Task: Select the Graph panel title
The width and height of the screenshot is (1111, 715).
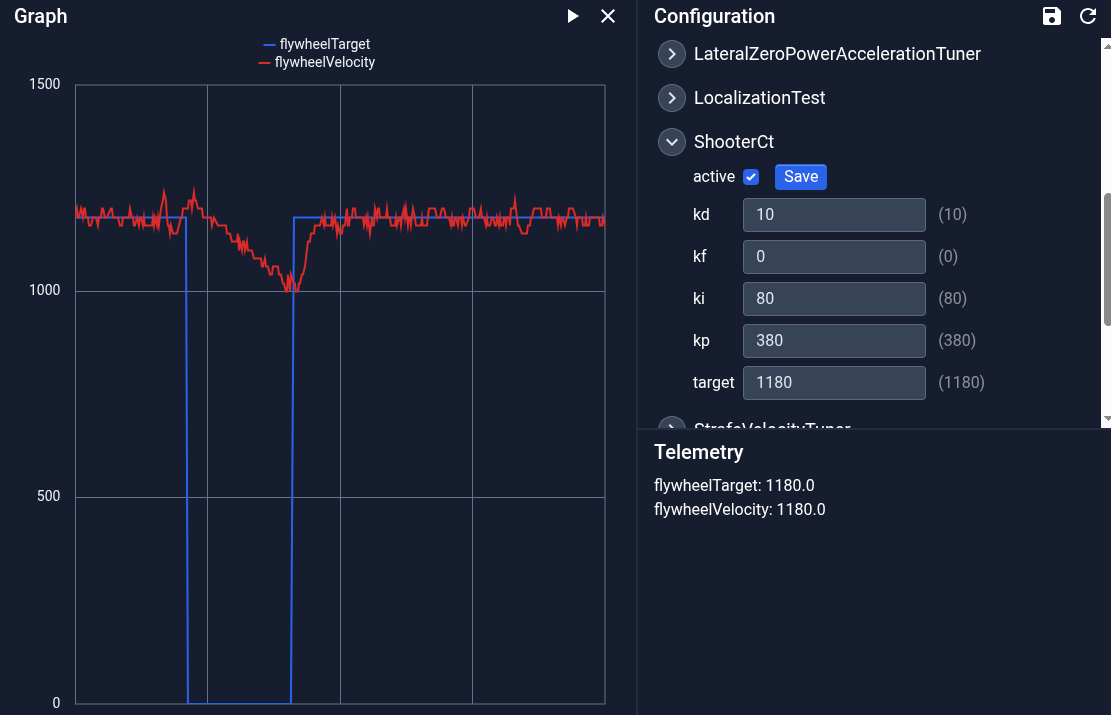Action: (40, 16)
